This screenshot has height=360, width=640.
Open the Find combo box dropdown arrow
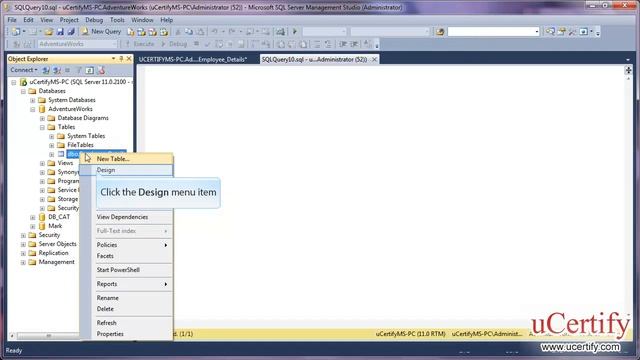[x=536, y=31]
